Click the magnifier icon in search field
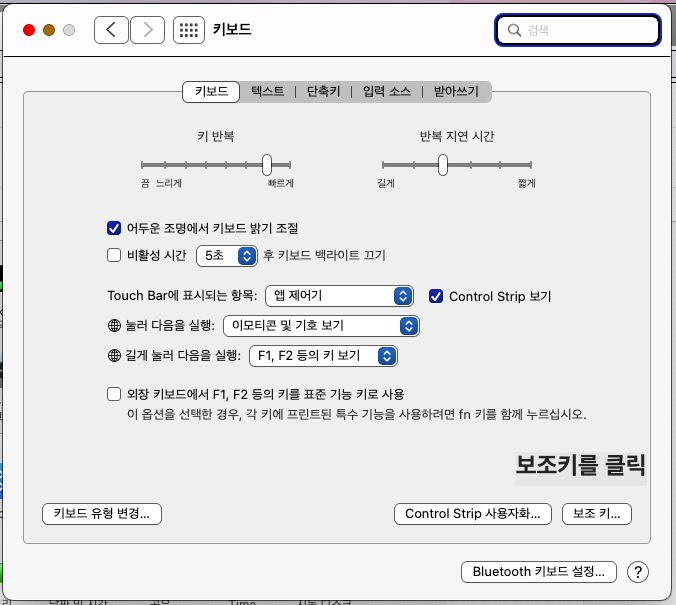 tap(514, 30)
